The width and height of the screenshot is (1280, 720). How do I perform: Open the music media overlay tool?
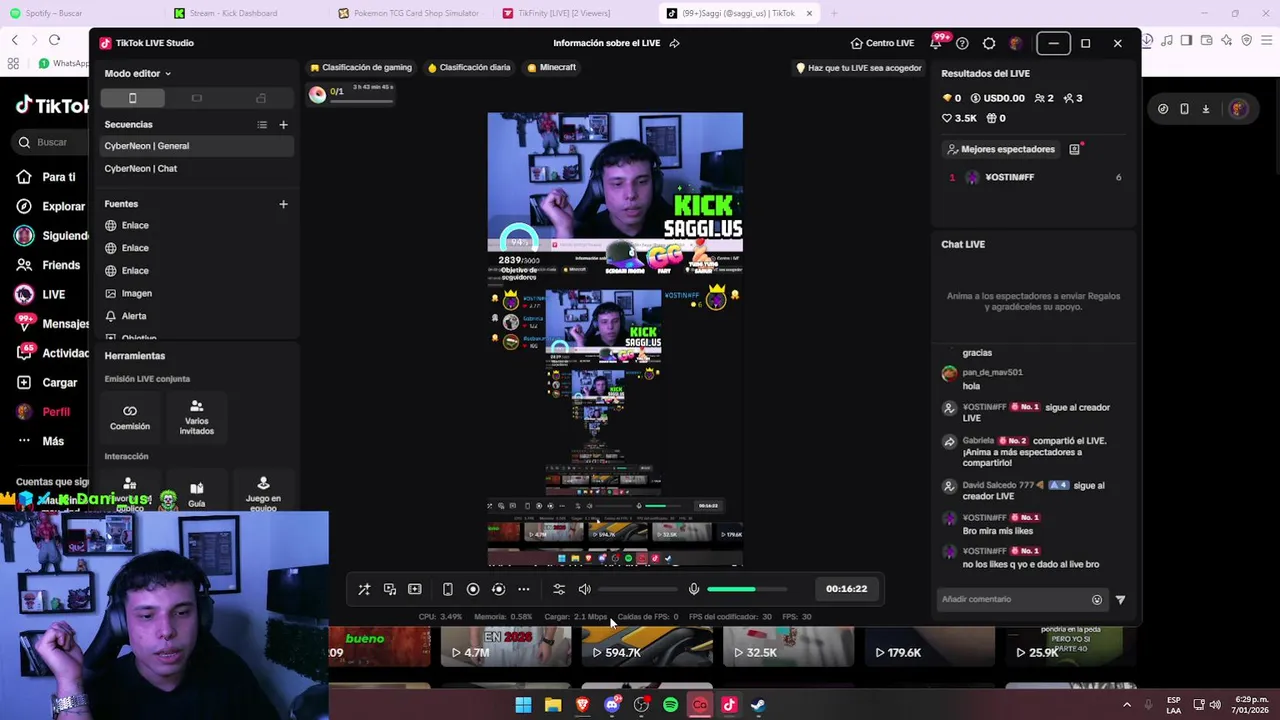[390, 589]
